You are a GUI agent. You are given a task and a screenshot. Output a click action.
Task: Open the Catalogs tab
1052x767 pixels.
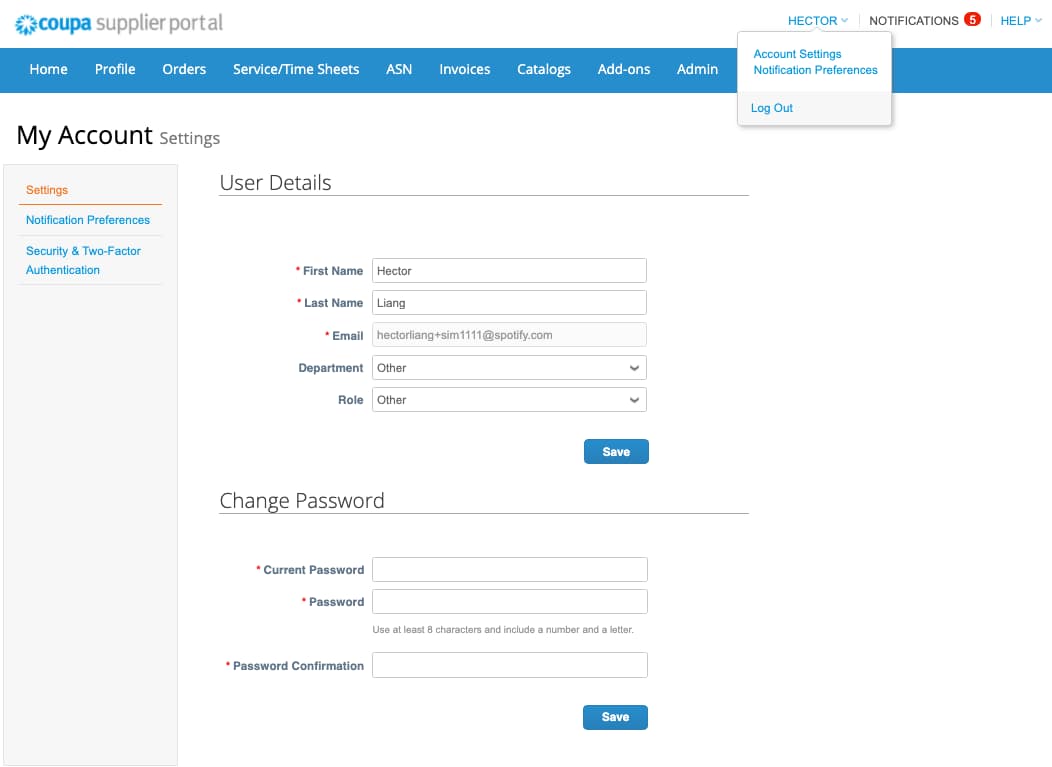tap(544, 69)
